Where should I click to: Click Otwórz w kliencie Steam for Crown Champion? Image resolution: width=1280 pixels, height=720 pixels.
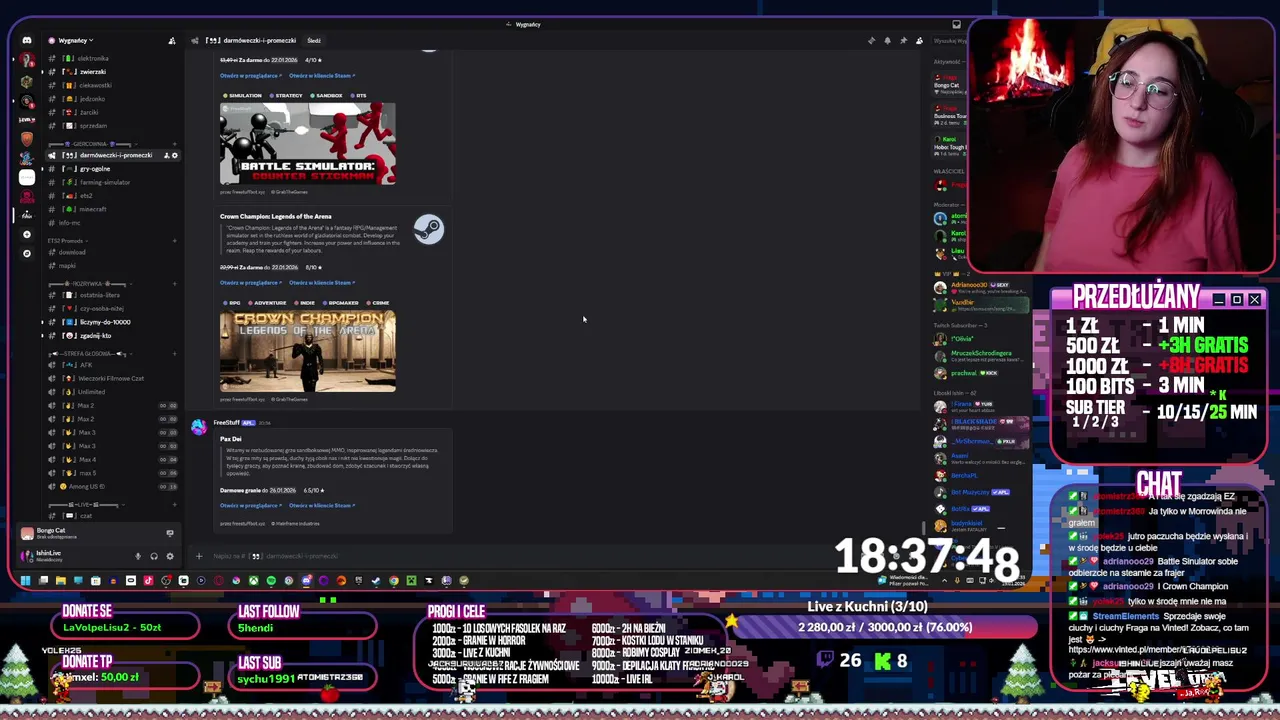(x=322, y=283)
